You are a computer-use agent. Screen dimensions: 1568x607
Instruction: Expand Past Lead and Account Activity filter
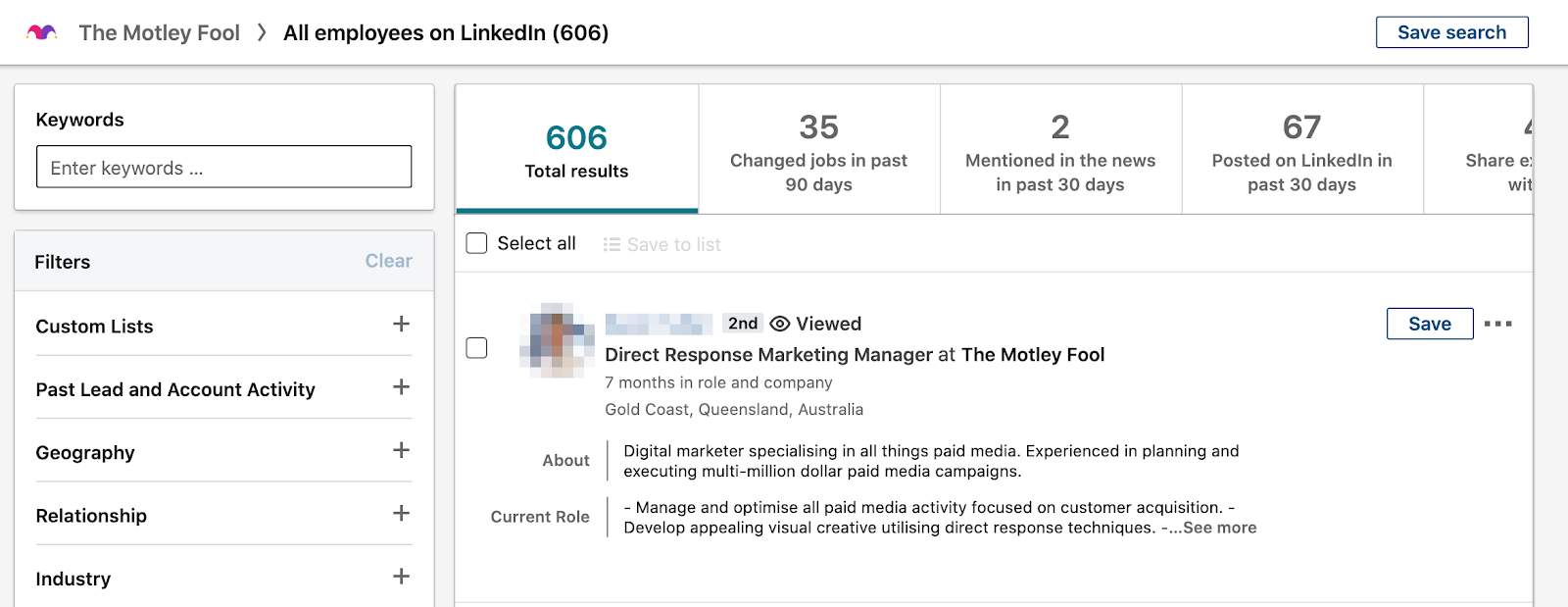(x=401, y=387)
